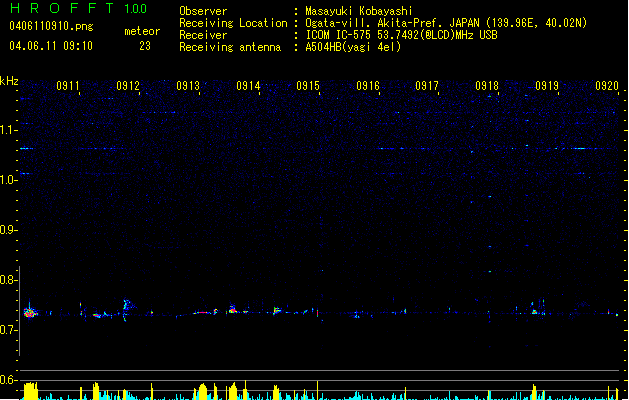This screenshot has width=629, height=400.
Task: Click the bright red meteor echo at spectrogram start
Action: coord(30,312)
